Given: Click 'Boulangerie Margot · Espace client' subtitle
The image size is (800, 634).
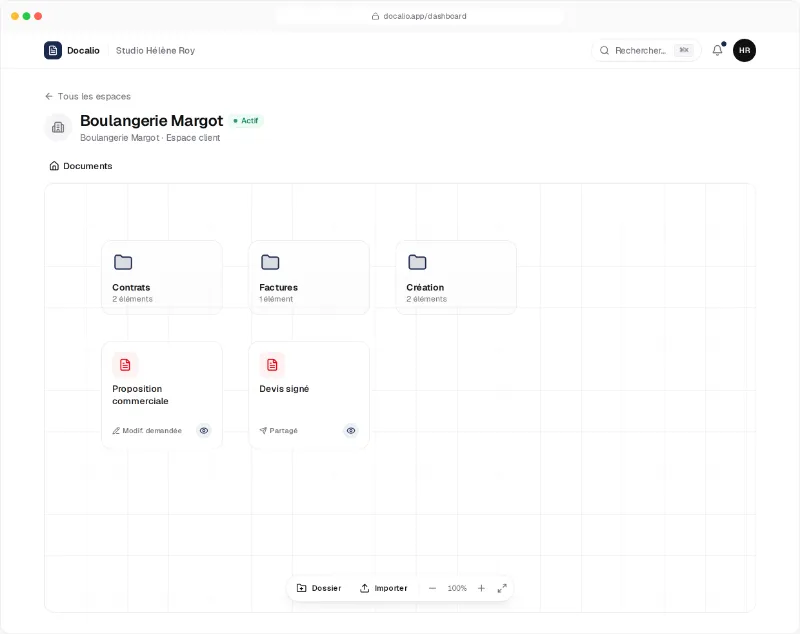Looking at the screenshot, I should coord(150,138).
